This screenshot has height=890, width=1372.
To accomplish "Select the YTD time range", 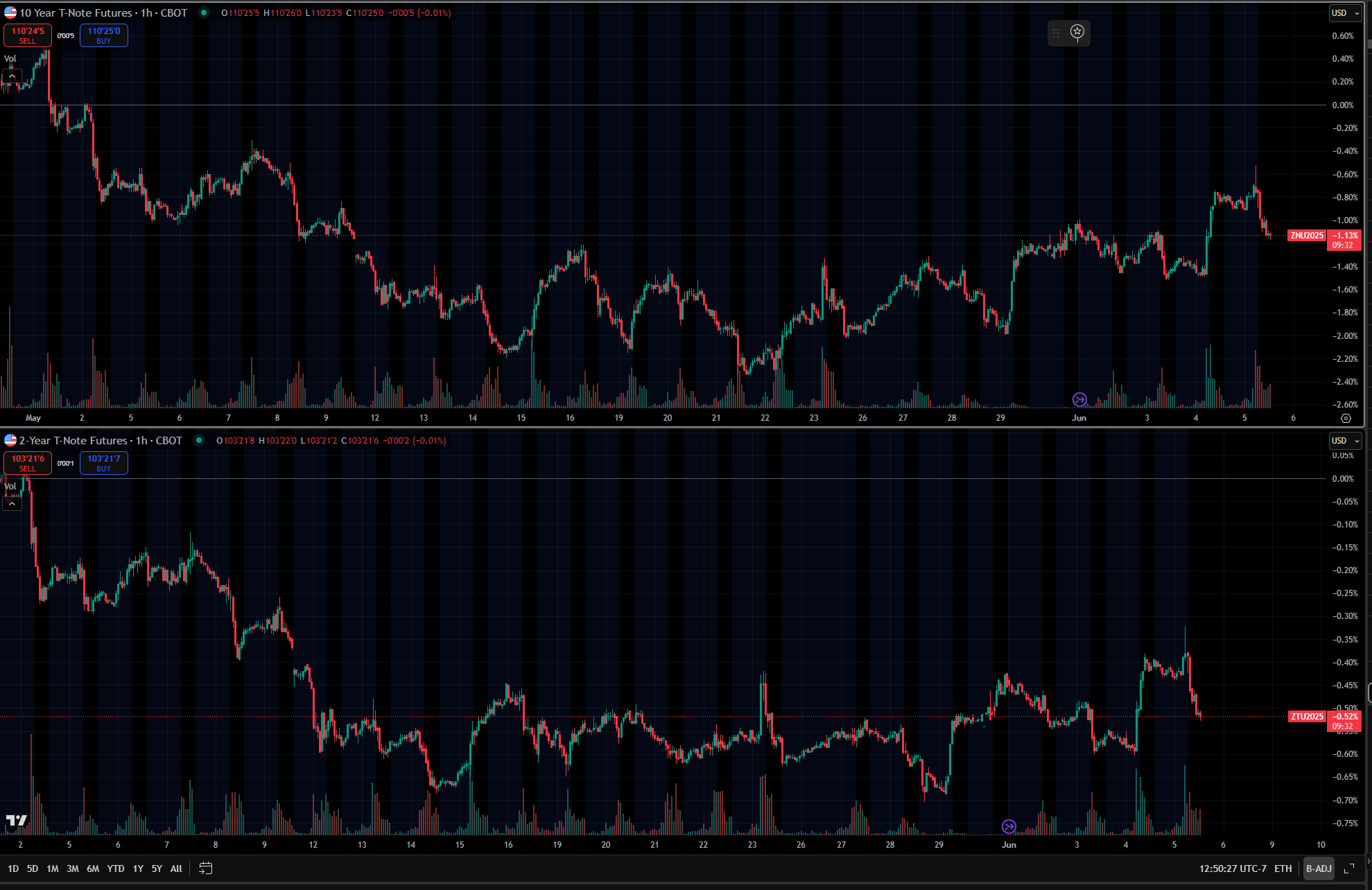I will point(115,869).
